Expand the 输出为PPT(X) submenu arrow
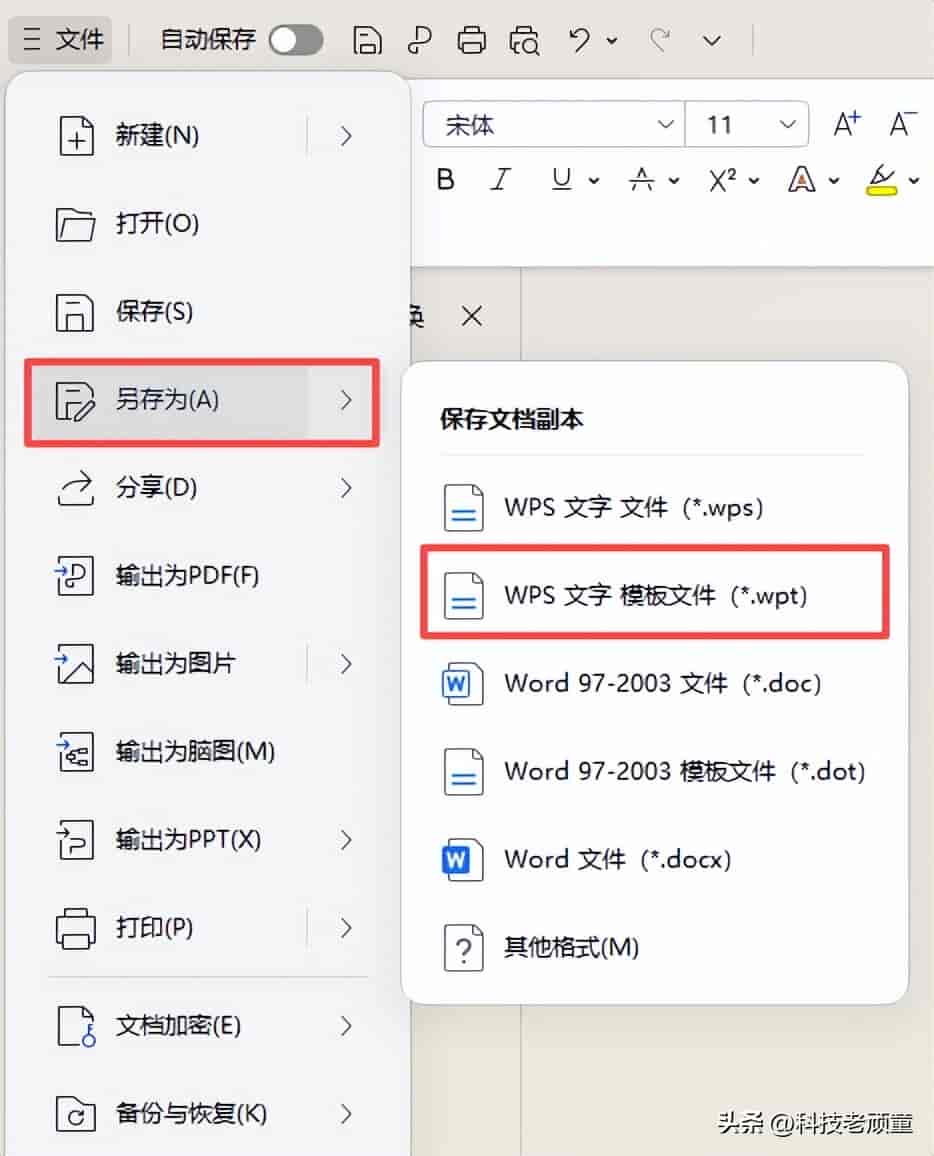 click(x=346, y=840)
